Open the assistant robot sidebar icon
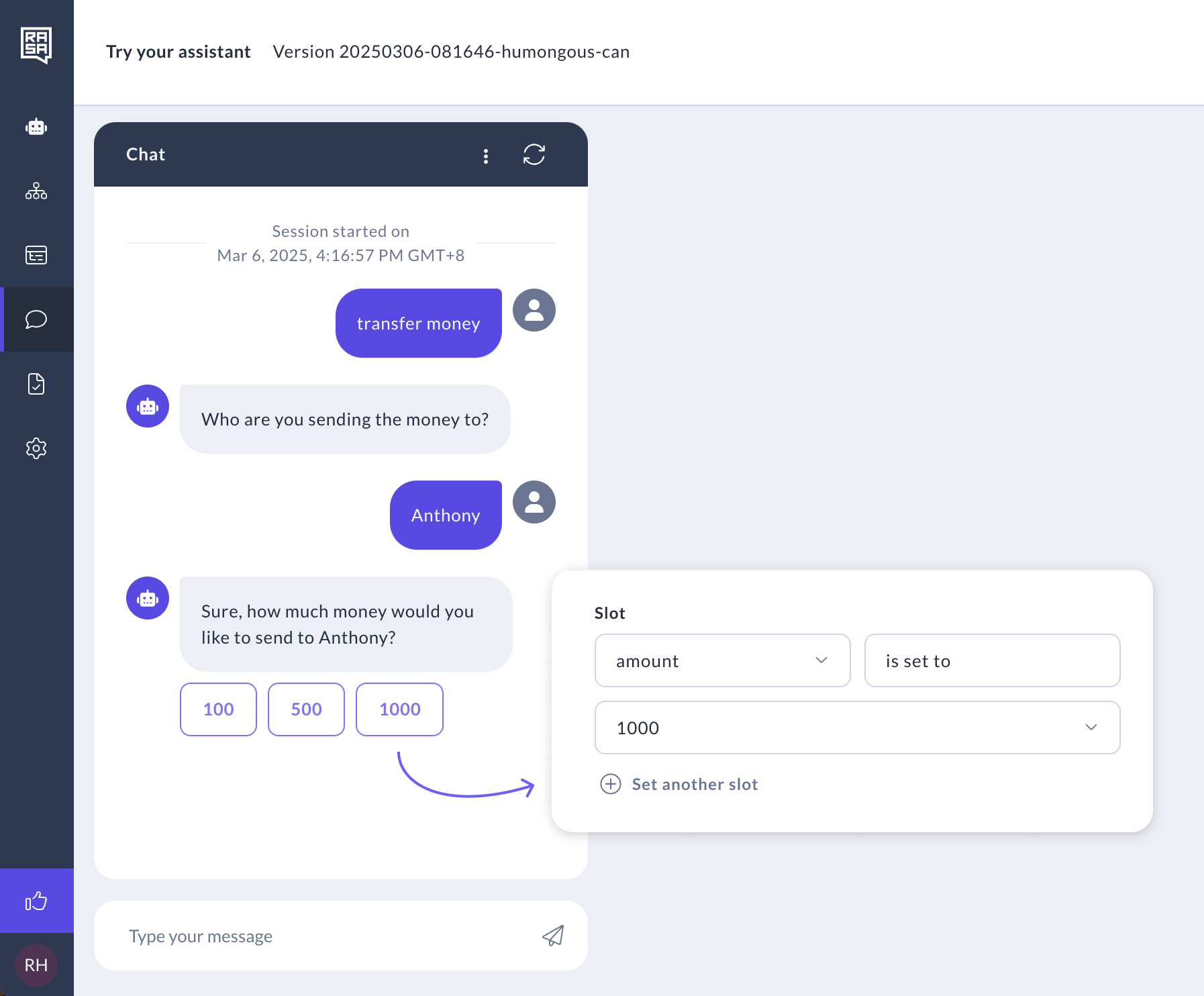Screen dimensions: 1204x996 (36, 127)
